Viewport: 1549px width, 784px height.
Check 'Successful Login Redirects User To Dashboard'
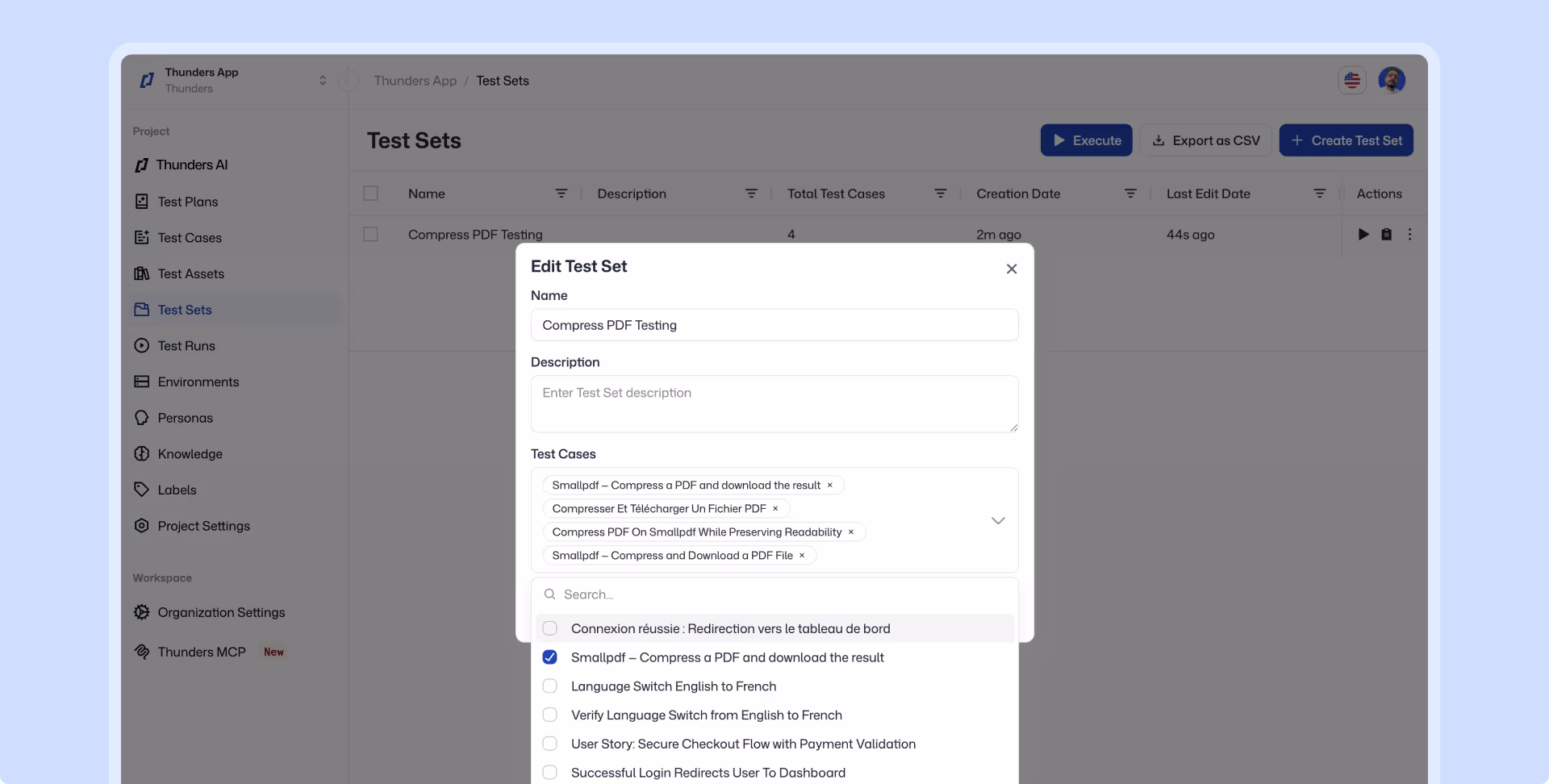(x=549, y=773)
